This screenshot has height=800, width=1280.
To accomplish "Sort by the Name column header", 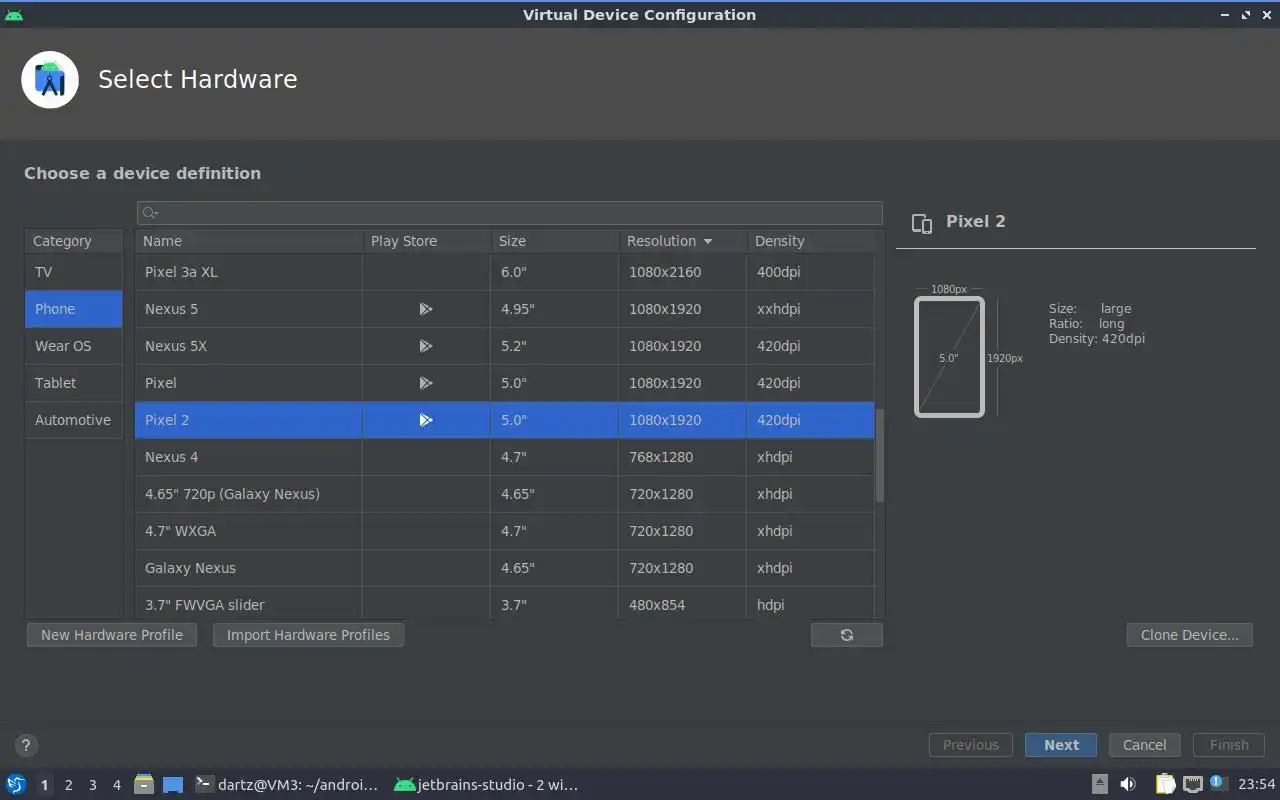I will [249, 241].
